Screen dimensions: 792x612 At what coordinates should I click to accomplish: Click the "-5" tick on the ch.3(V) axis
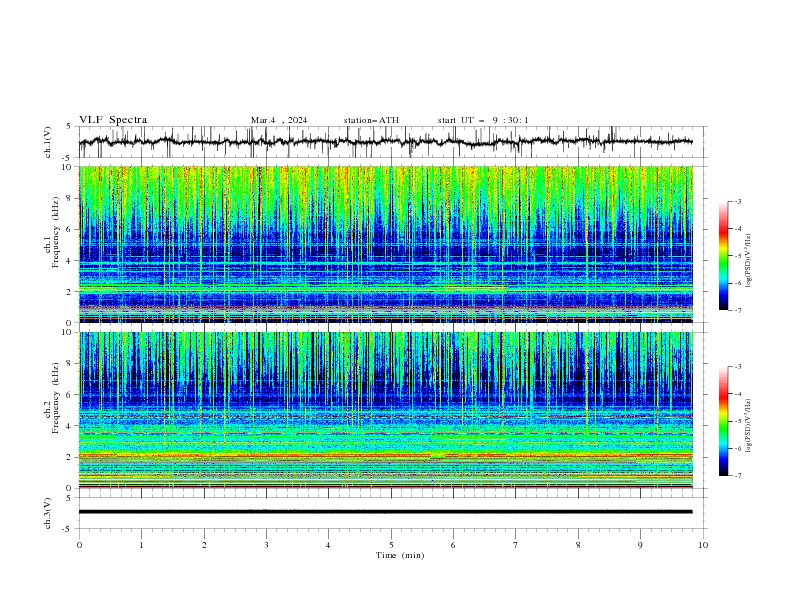pyautogui.click(x=67, y=529)
